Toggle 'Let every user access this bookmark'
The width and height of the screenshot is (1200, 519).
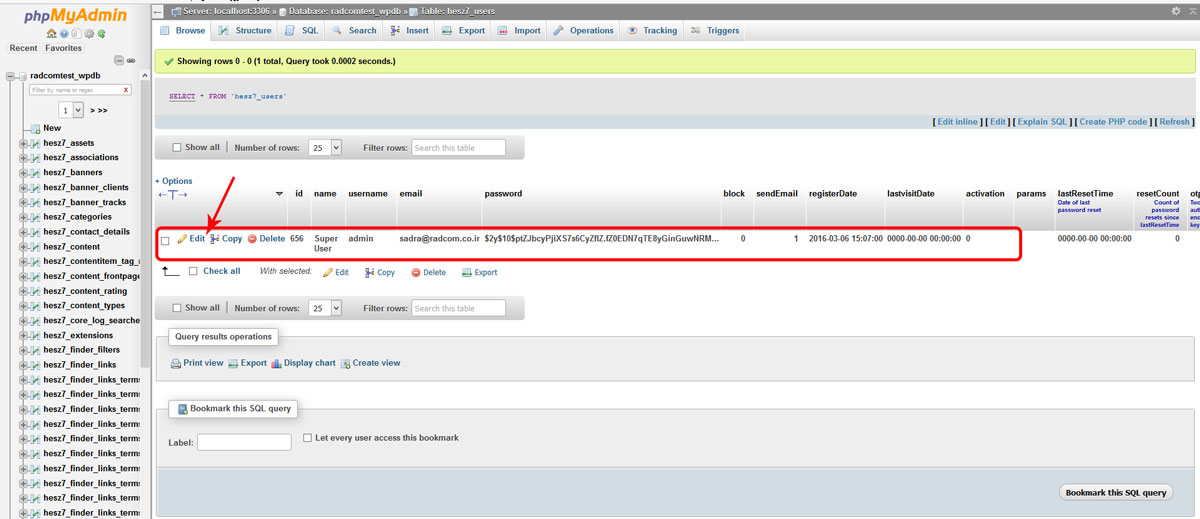(307, 438)
